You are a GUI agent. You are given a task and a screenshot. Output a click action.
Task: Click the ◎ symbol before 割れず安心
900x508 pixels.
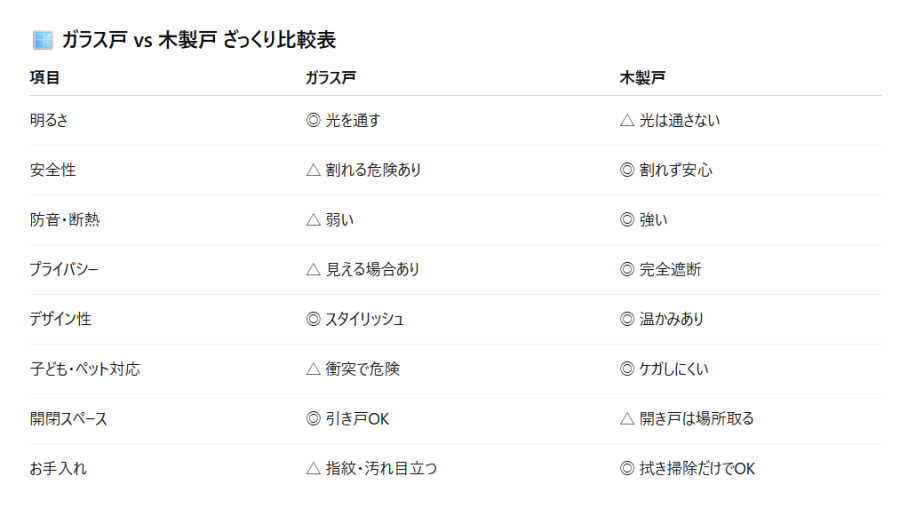627,170
